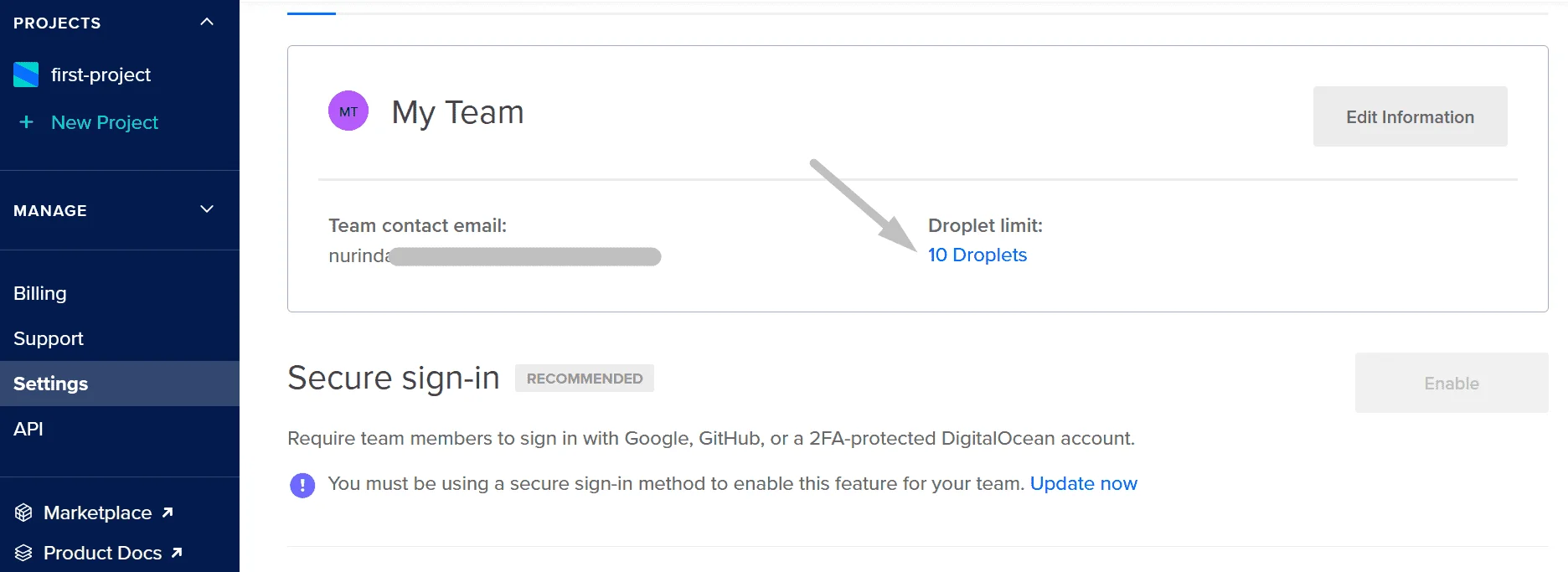The height and width of the screenshot is (572, 1568).
Task: Open the MANAGE section header
Action: 120,210
